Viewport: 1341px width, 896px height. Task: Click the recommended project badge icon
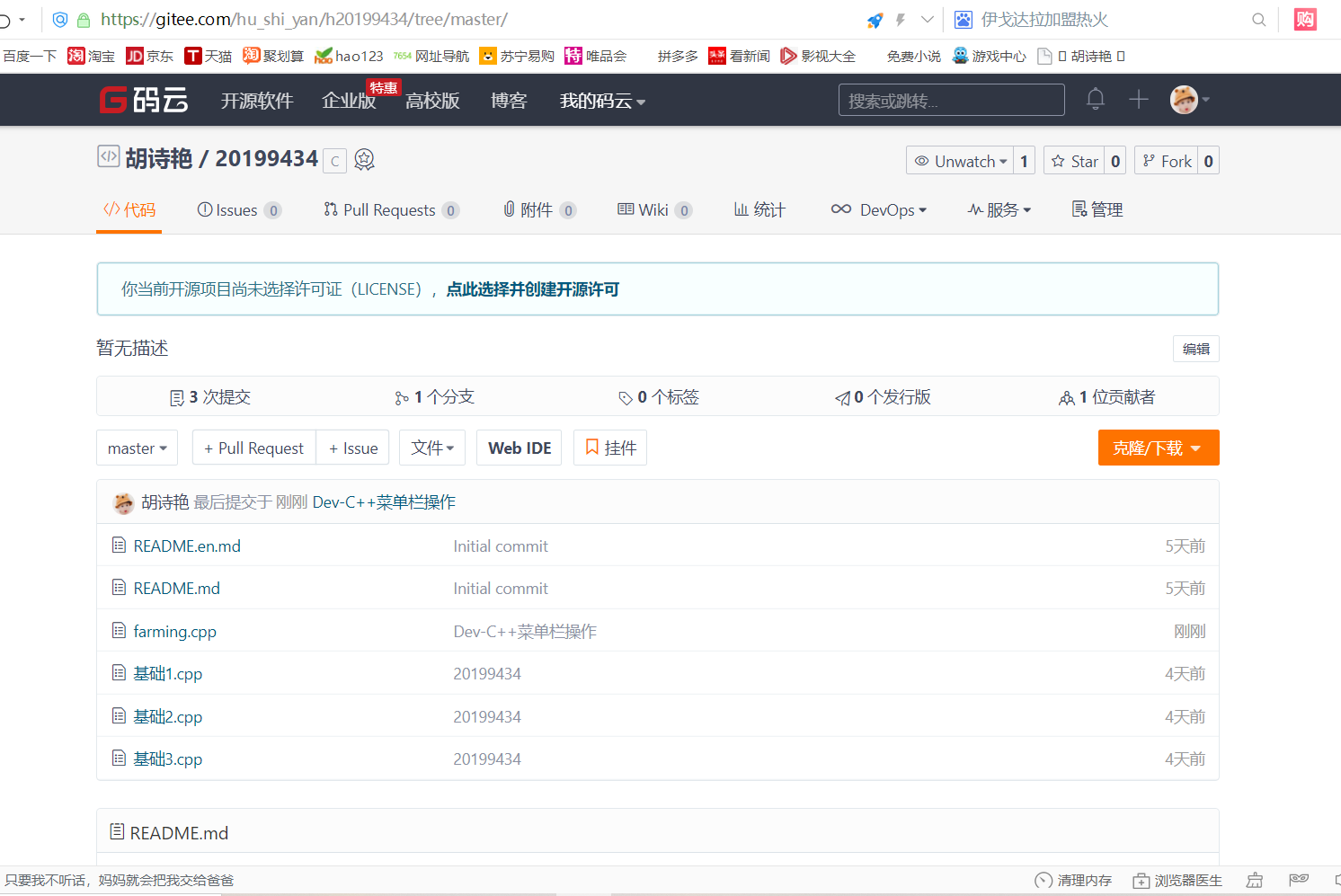click(364, 160)
